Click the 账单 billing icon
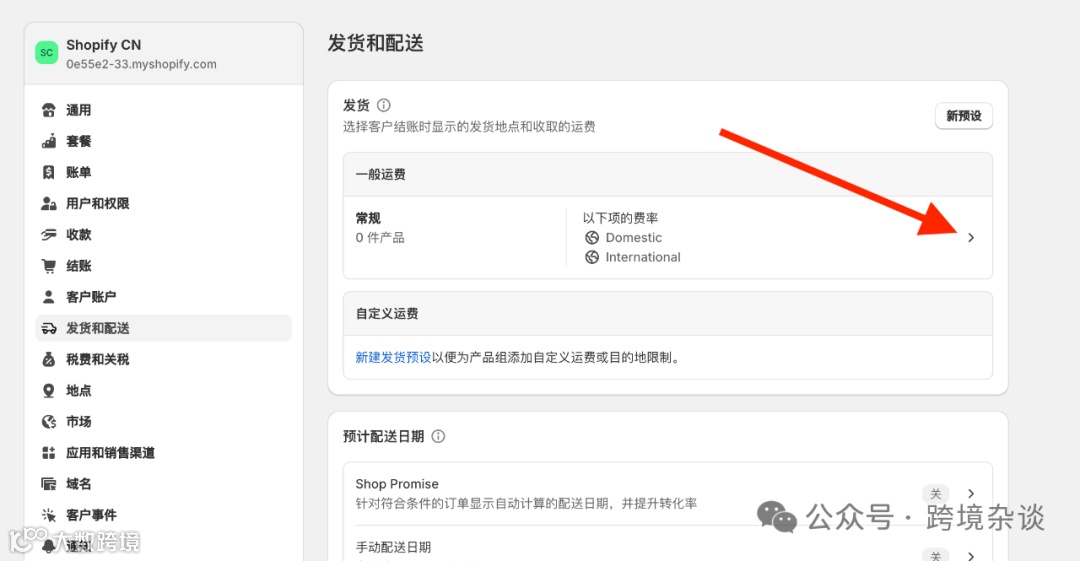Image resolution: width=1080 pixels, height=561 pixels. pyautogui.click(x=48, y=172)
